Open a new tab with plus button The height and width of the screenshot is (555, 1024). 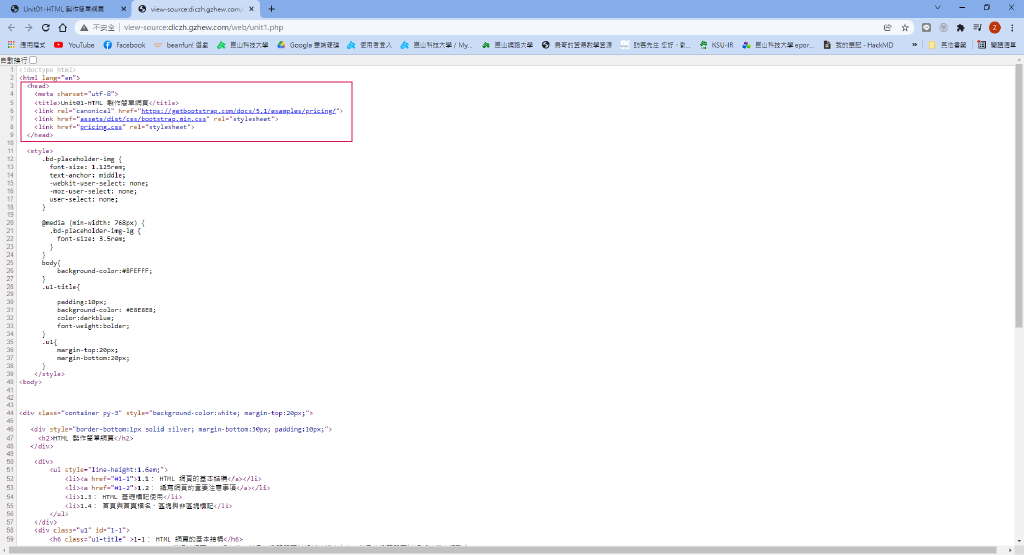pyautogui.click(x=271, y=8)
